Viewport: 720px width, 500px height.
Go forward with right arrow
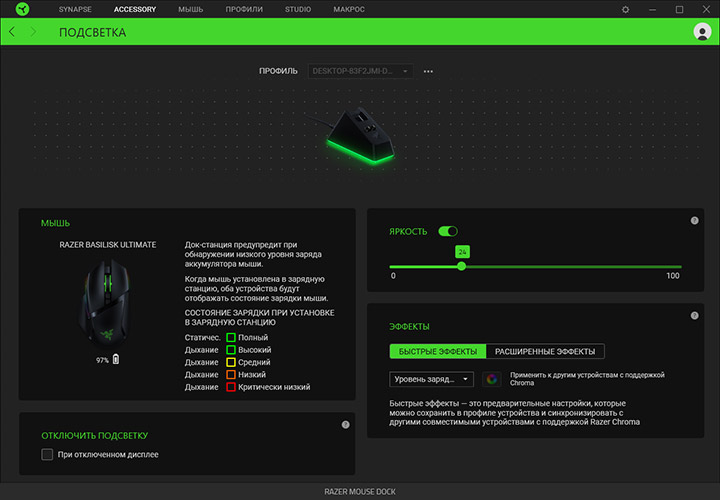(x=33, y=32)
